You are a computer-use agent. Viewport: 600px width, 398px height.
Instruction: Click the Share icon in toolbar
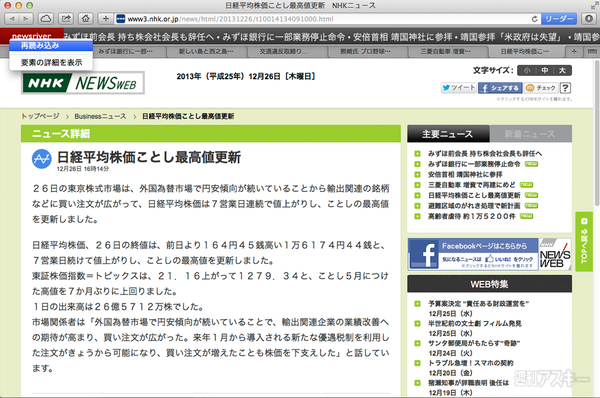(x=66, y=18)
